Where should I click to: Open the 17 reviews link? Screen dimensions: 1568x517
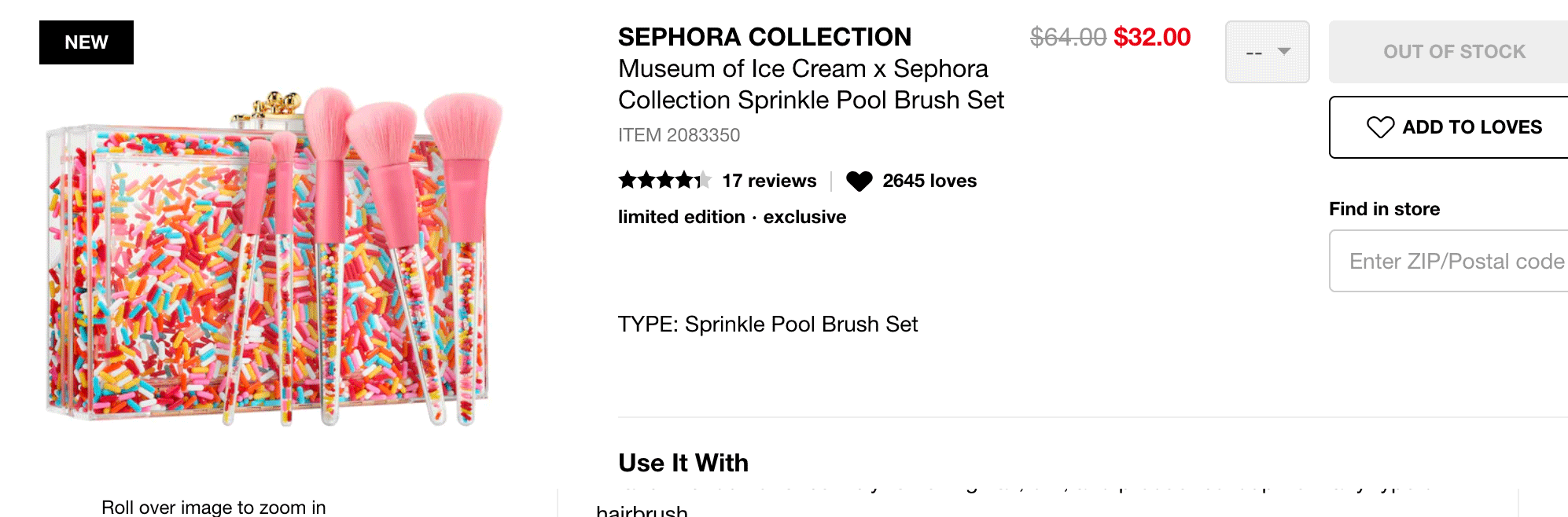point(769,181)
